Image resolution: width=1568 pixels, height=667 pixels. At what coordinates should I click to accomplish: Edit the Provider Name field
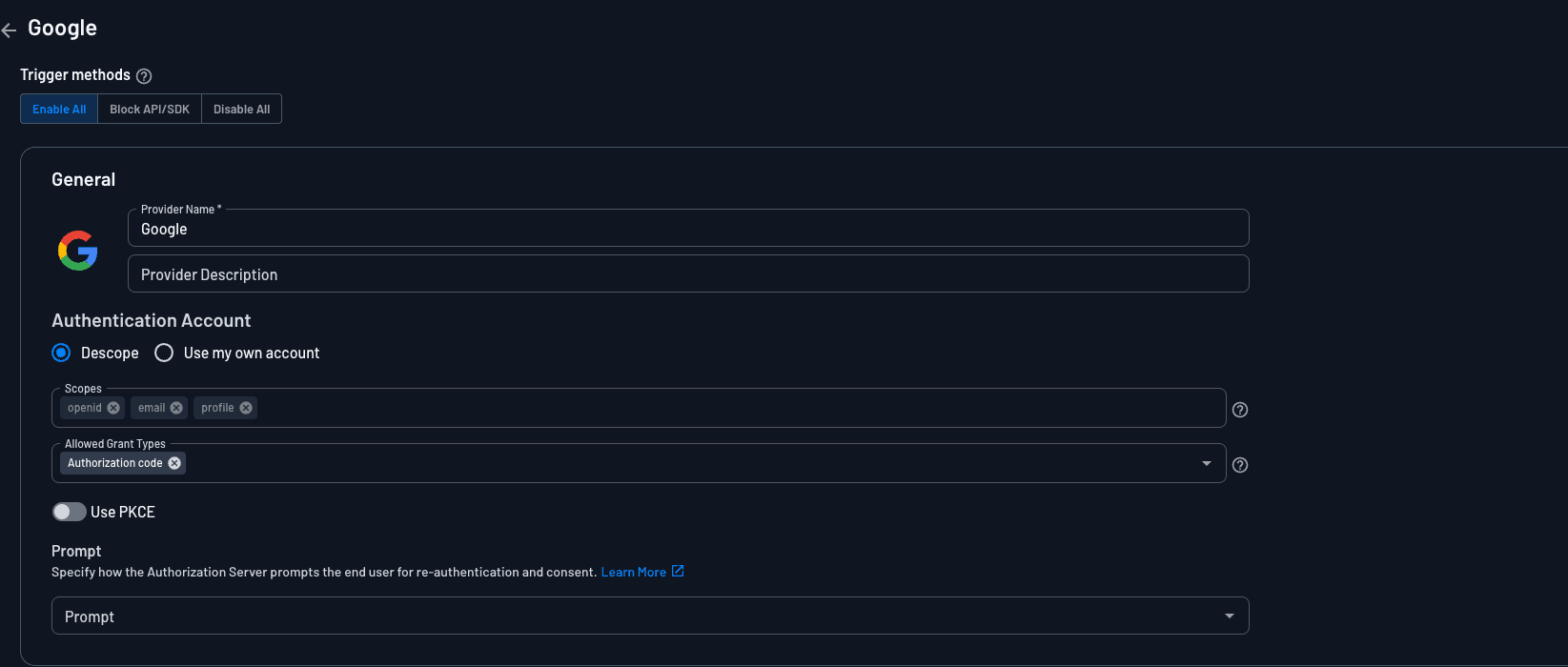point(688,229)
